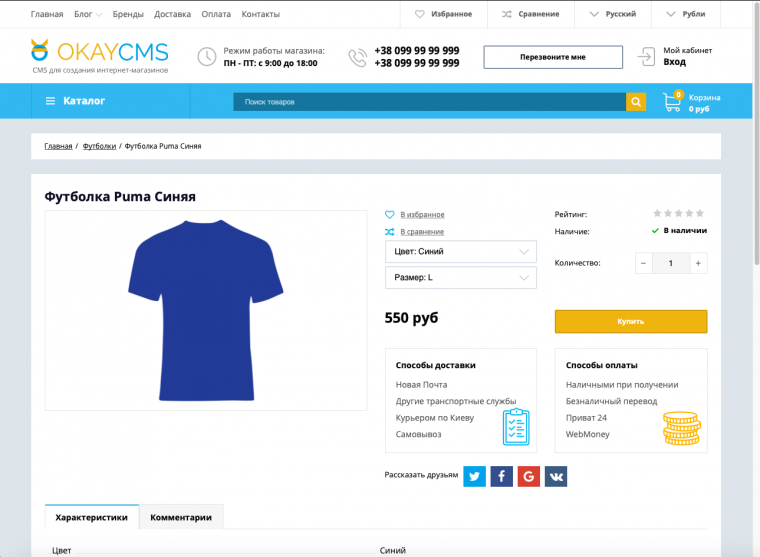
Task: Click the Корзина 0 руб text
Action: 704,103
